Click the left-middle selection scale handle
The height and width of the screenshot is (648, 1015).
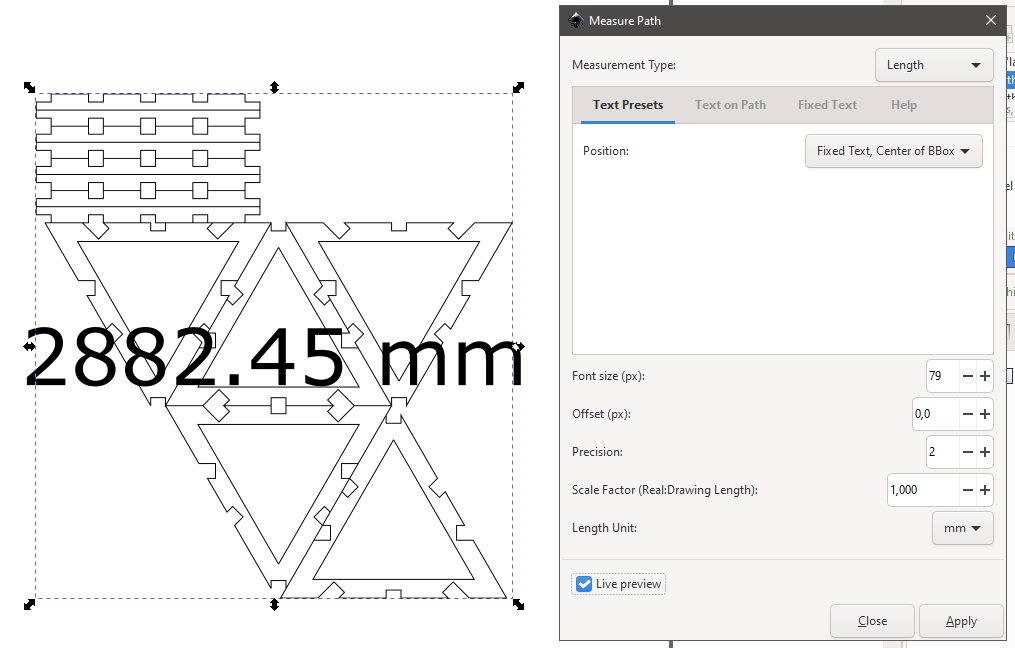pos(29,346)
